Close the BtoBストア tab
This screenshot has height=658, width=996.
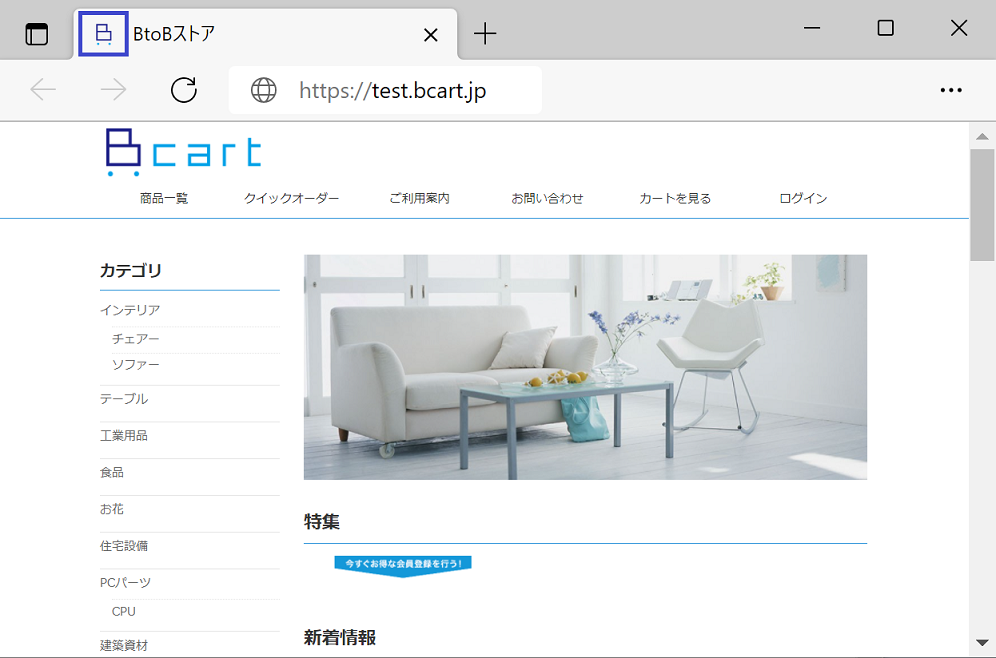(431, 35)
